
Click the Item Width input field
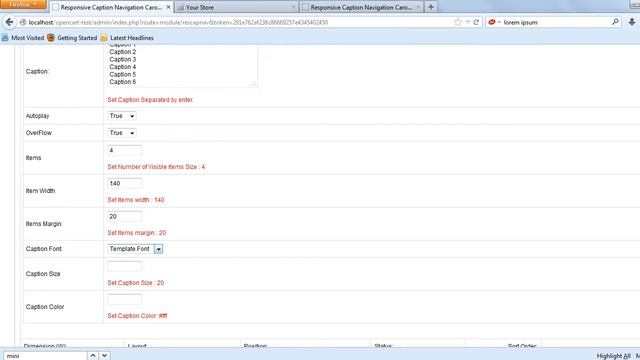point(124,183)
